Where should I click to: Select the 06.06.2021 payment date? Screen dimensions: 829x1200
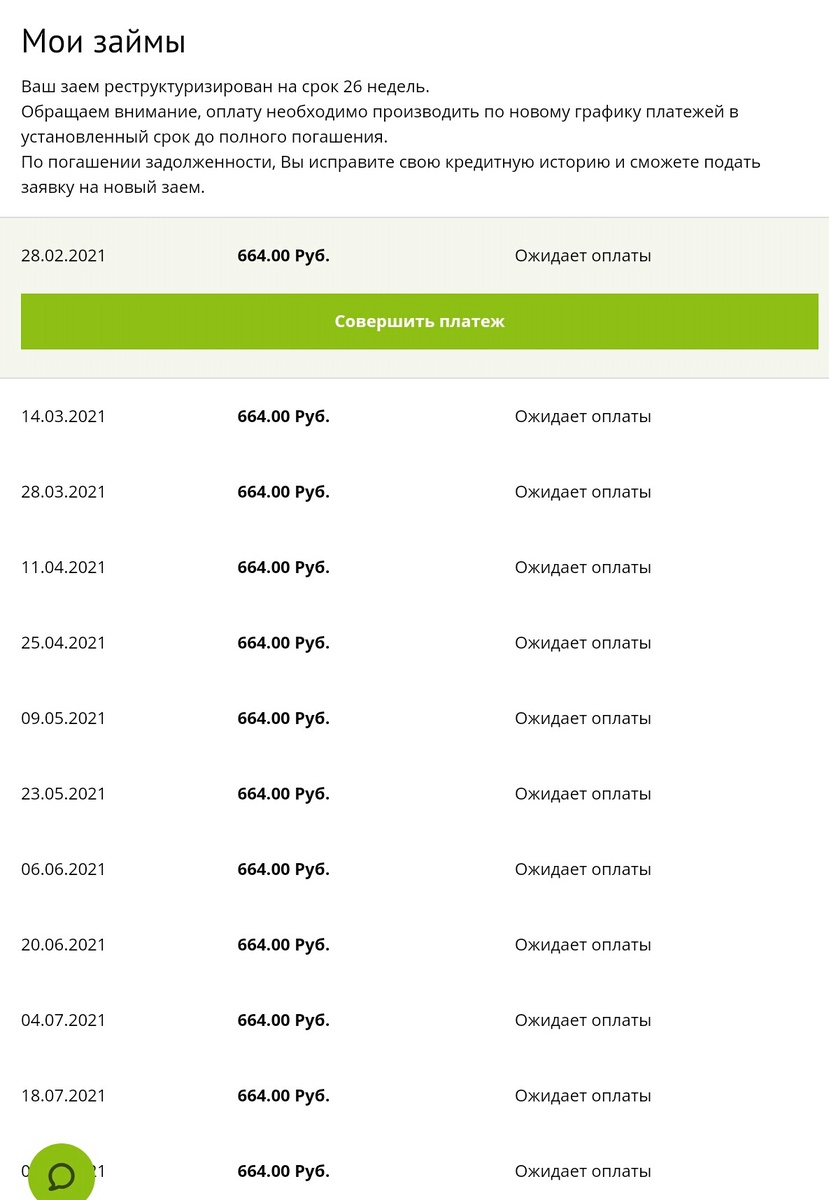[63, 869]
